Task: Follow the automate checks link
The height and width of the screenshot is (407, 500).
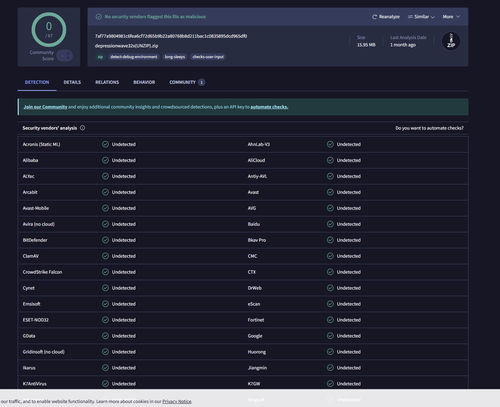Action: pyautogui.click(x=269, y=107)
